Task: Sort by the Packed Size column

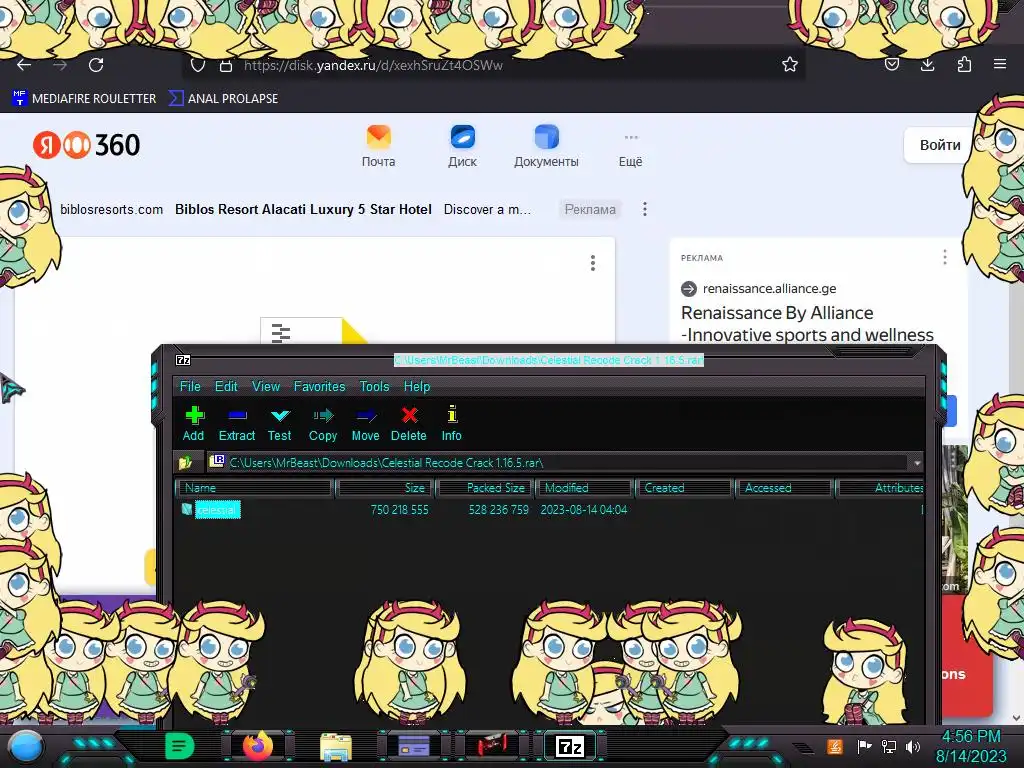Action: [x=485, y=488]
